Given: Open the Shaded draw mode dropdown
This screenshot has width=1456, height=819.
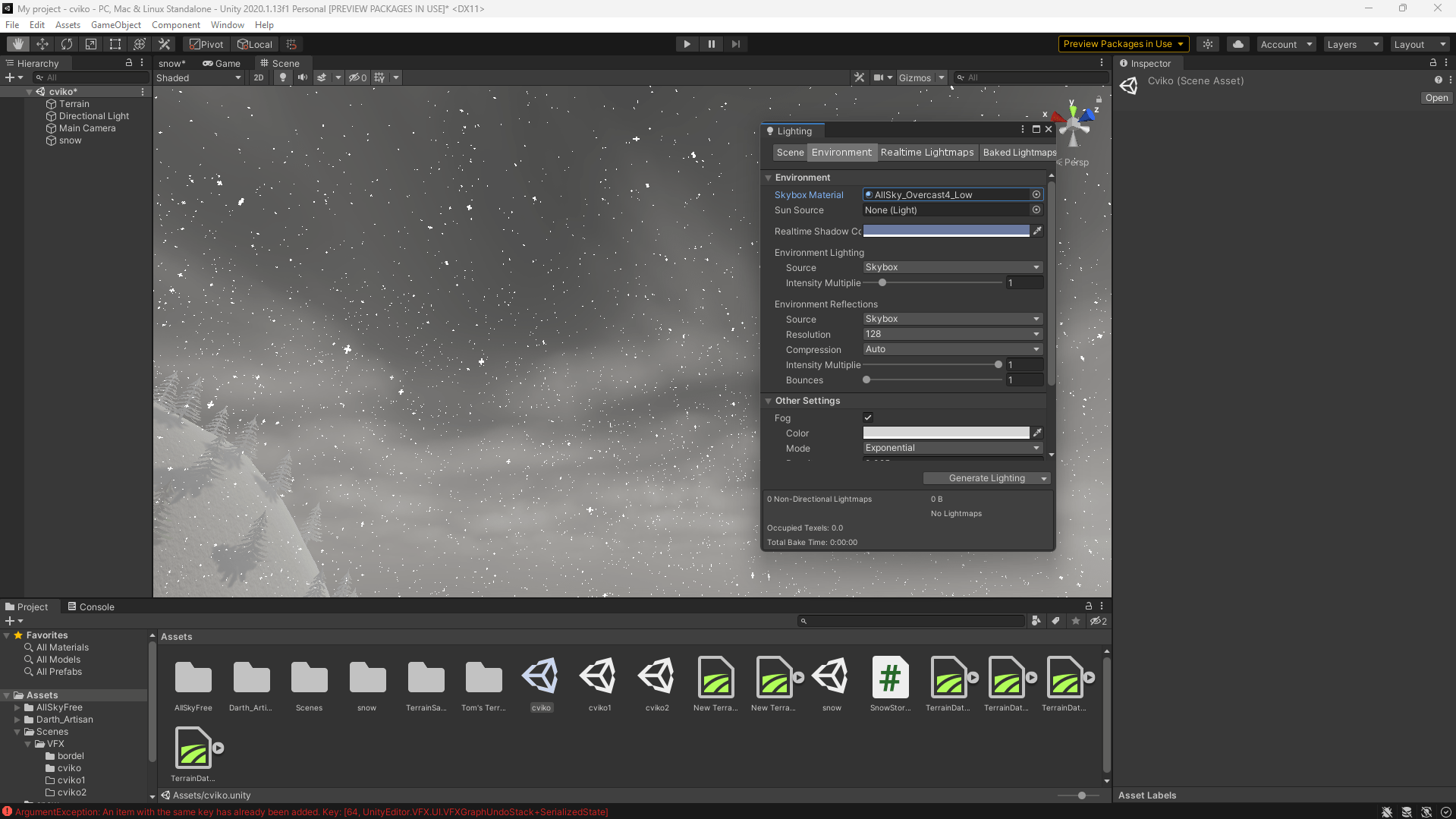Looking at the screenshot, I should point(199,77).
